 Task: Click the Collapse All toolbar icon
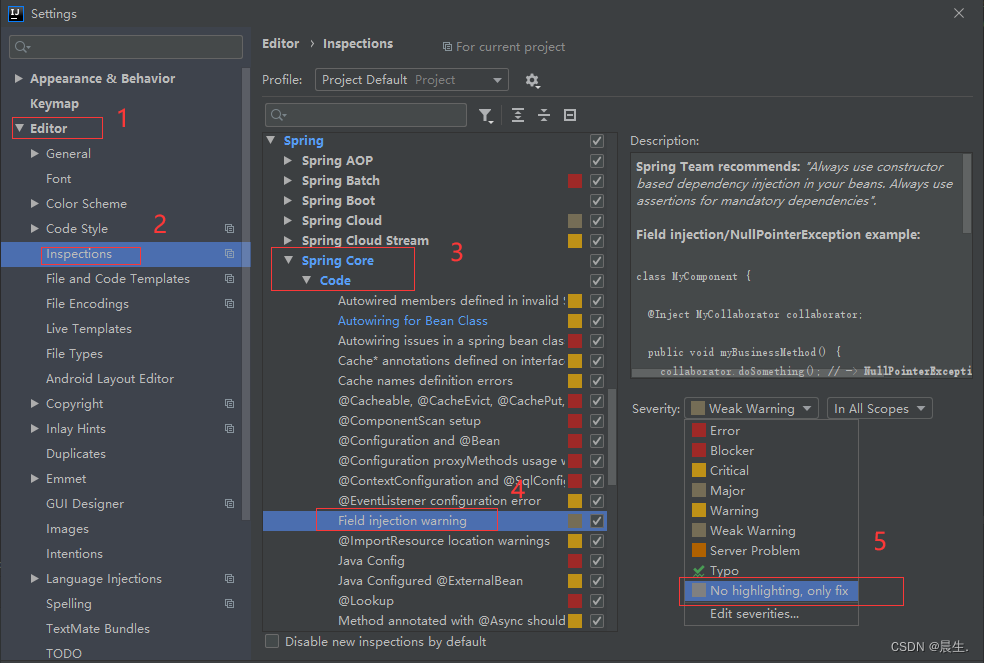click(x=544, y=115)
